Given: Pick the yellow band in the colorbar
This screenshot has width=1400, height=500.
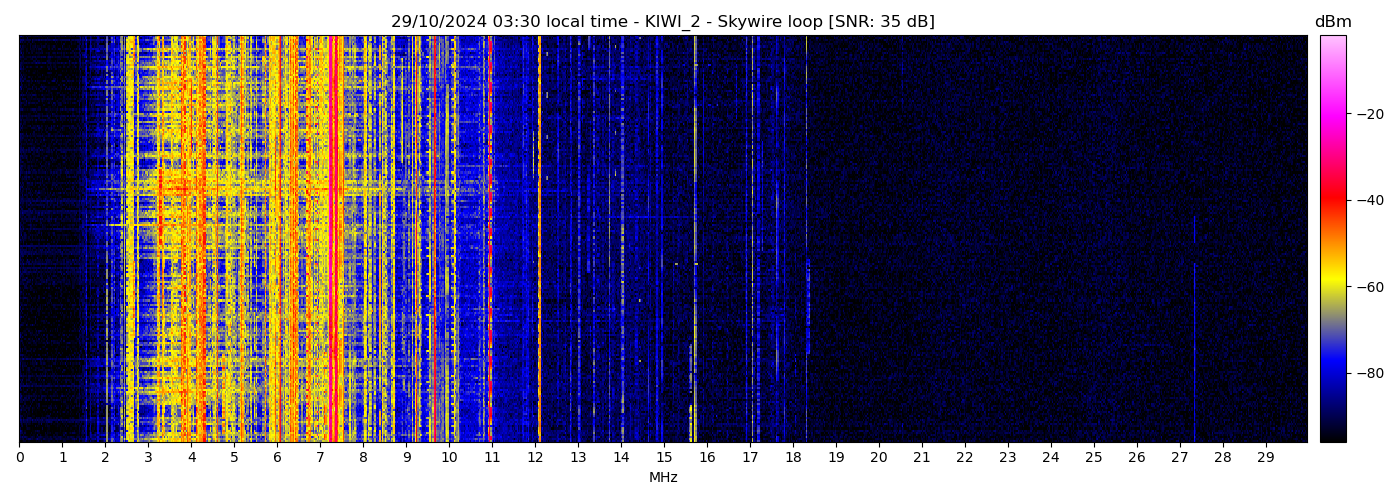Looking at the screenshot, I should (x=1332, y=283).
